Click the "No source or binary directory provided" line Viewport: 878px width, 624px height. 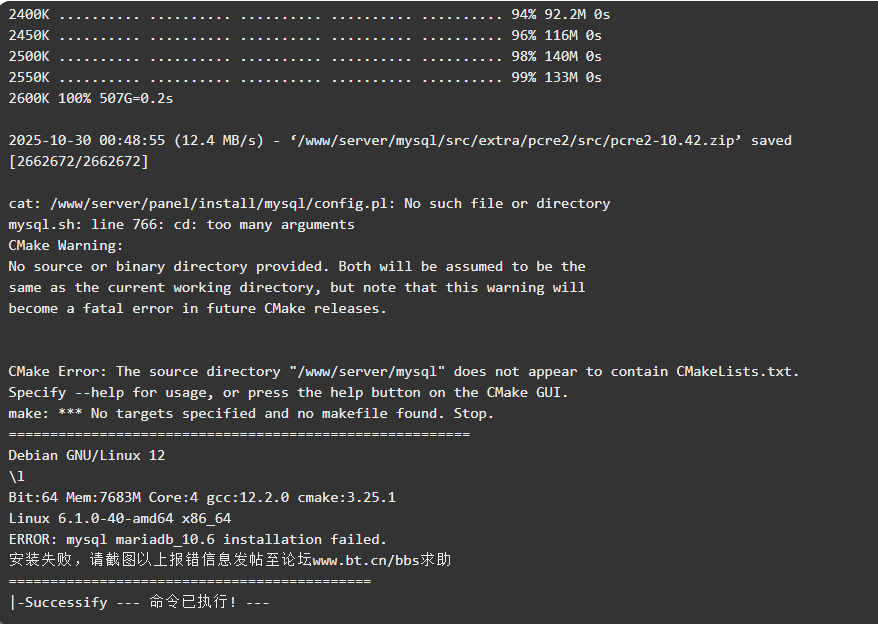coord(297,266)
